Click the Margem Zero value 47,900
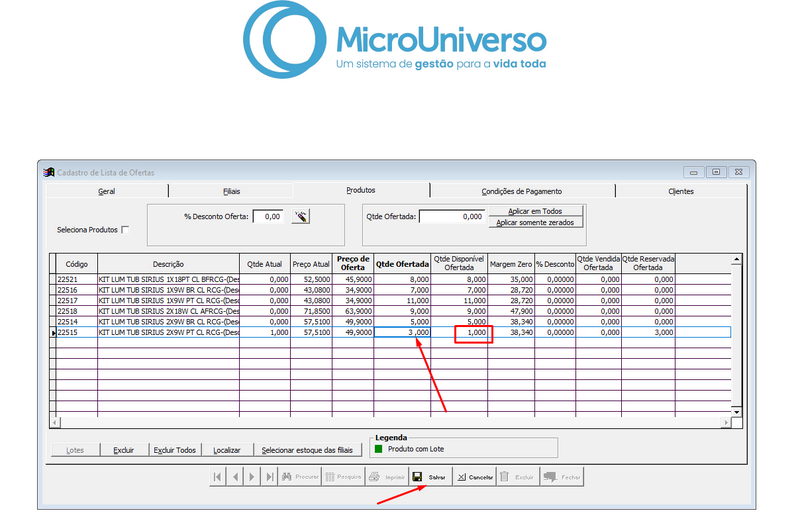Viewport: 800px width, 521px height. [x=511, y=311]
